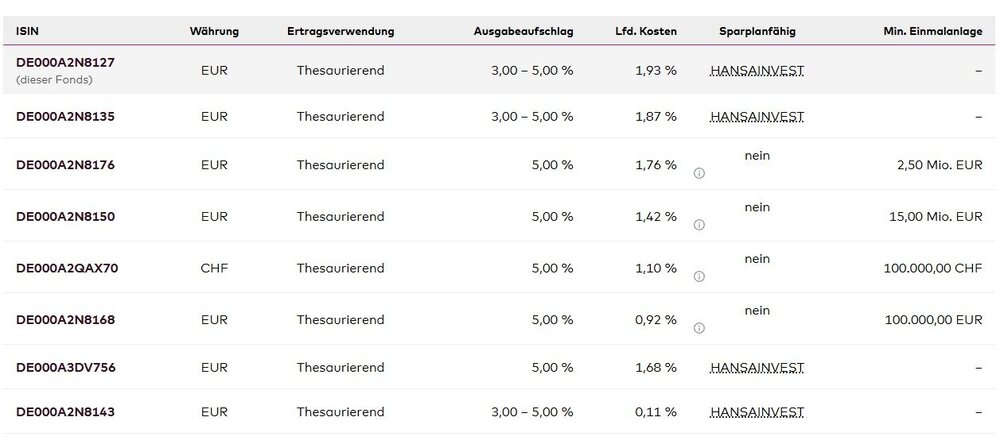Follow HANSAINVEST link in the DE000A3DV756 row
This screenshot has width=1000, height=448.
pyautogui.click(x=757, y=368)
